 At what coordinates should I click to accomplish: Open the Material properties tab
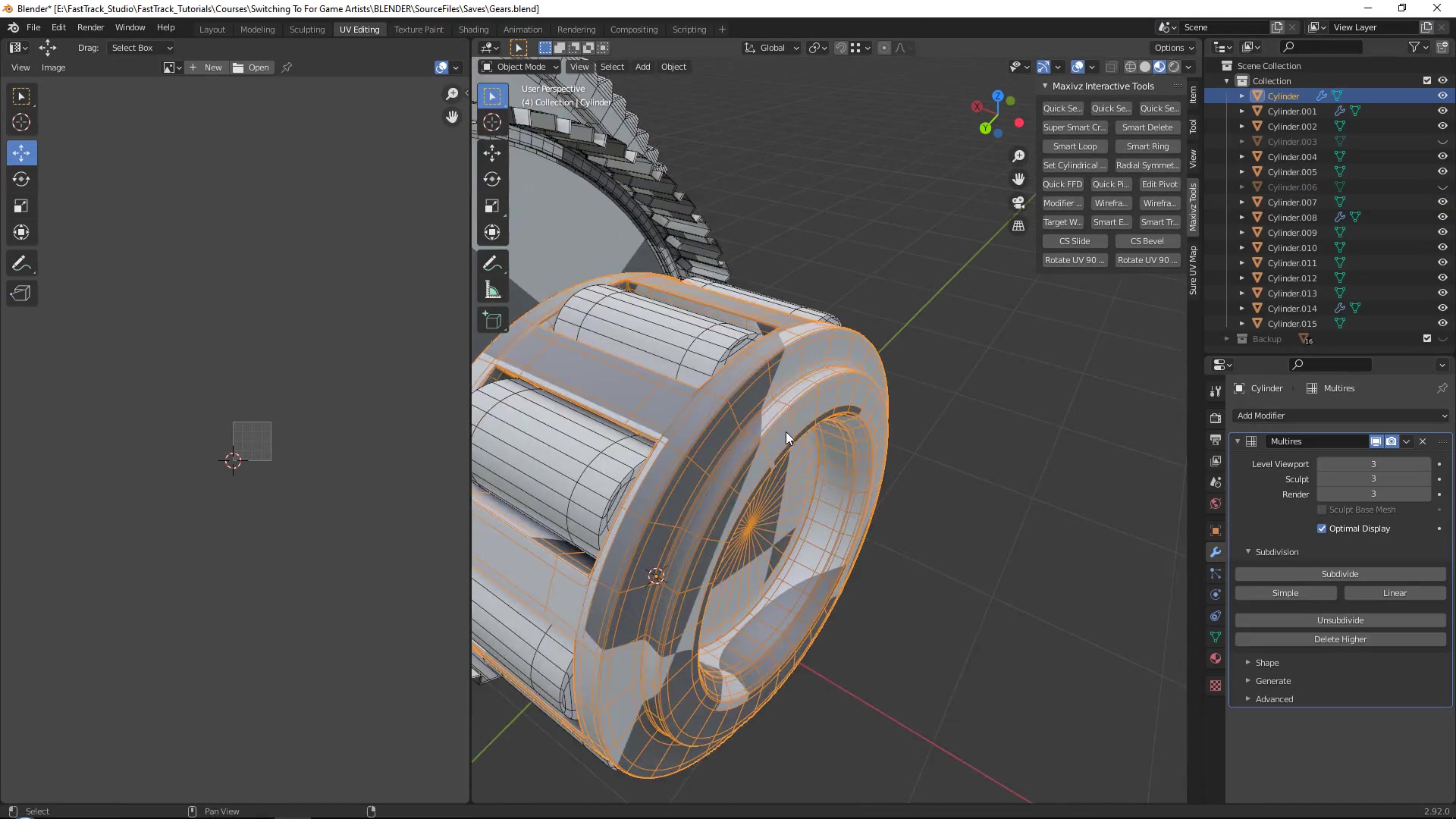1216,658
